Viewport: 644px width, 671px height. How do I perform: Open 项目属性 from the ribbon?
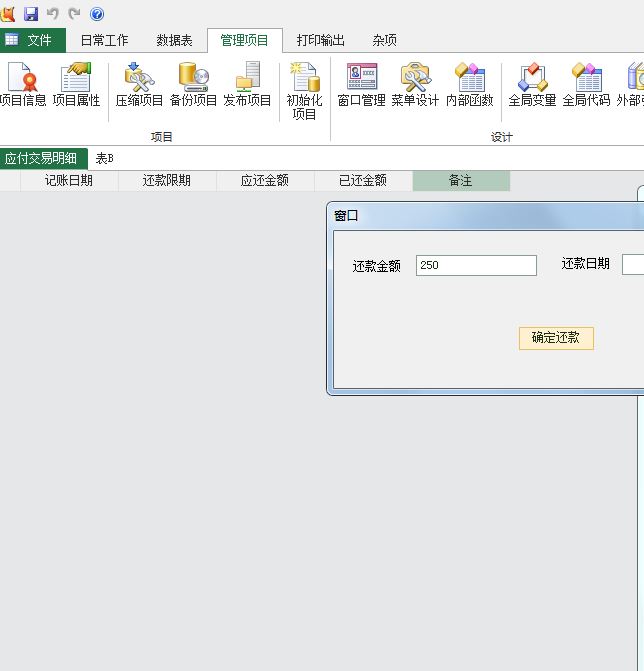pyautogui.click(x=76, y=79)
